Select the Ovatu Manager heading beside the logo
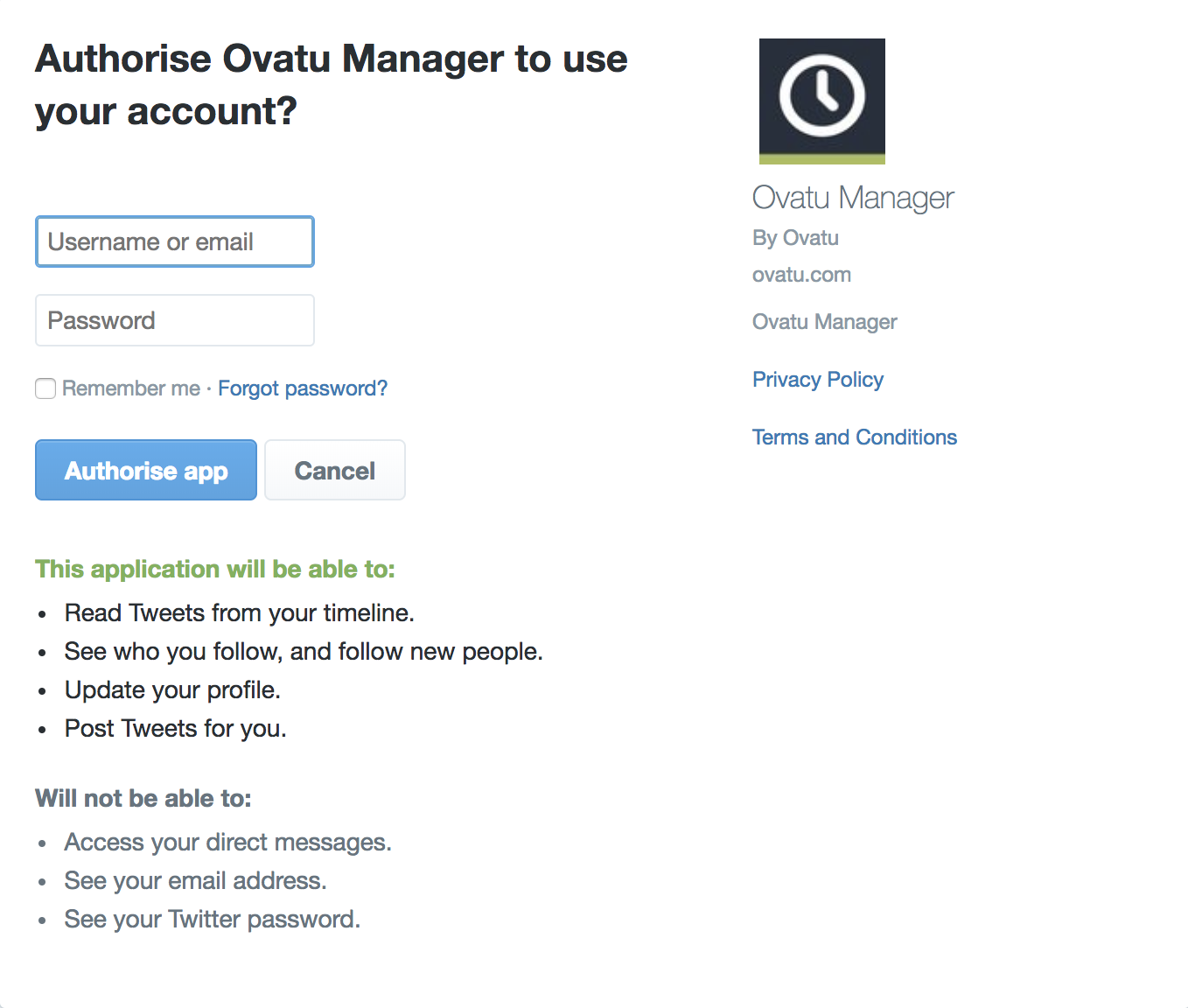Viewport: 1188px width, 1008px height. tap(853, 197)
